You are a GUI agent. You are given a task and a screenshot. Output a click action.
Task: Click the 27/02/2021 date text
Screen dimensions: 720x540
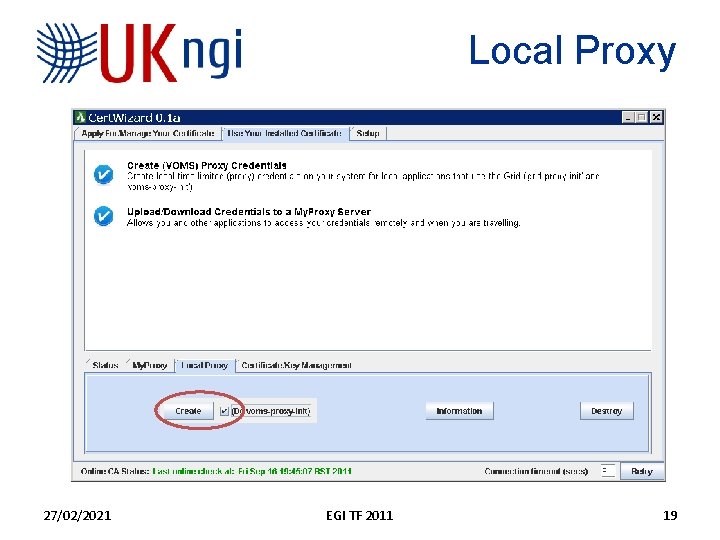[77, 516]
